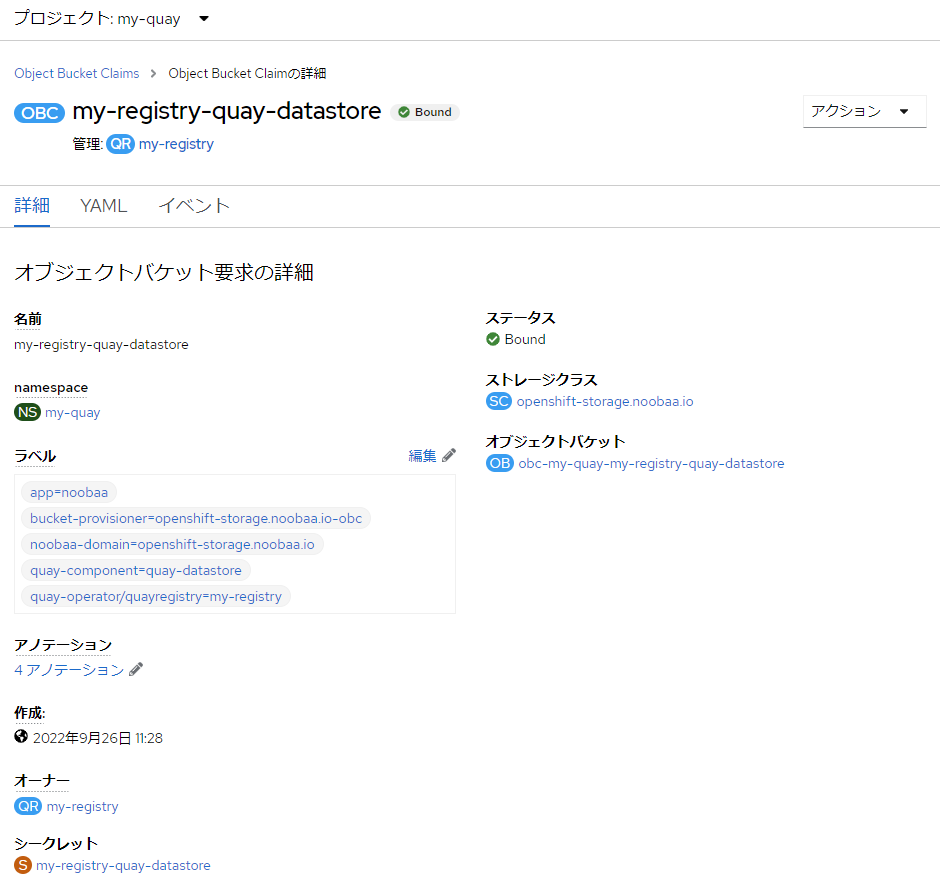Switch to the YAML tab

tap(103, 205)
